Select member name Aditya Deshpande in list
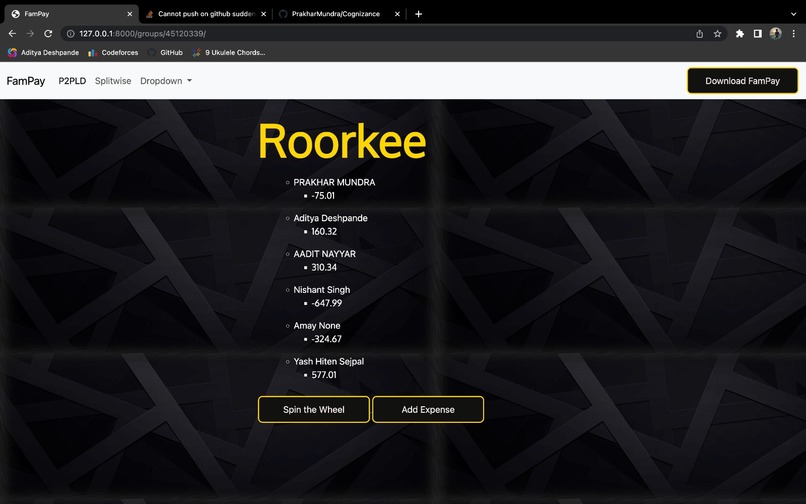This screenshot has height=504, width=806. 331,218
